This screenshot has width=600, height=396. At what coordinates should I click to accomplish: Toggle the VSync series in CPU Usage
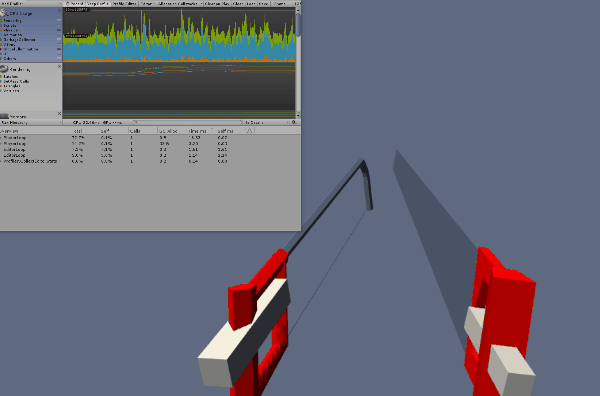point(9,44)
